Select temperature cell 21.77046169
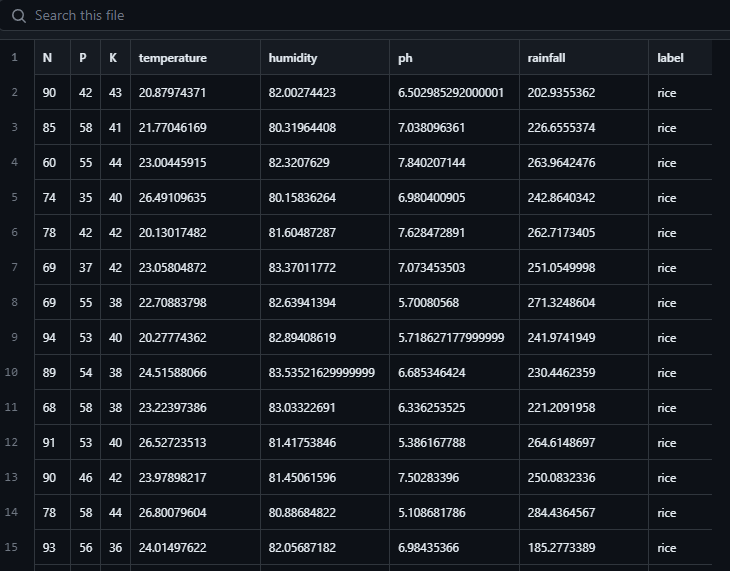This screenshot has height=571, width=730. [x=196, y=127]
